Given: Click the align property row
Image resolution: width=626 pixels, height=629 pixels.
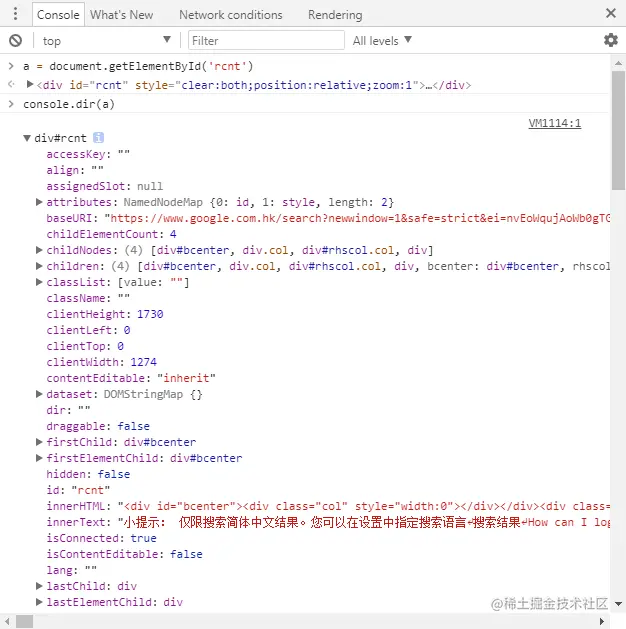Looking at the screenshot, I should (75, 170).
